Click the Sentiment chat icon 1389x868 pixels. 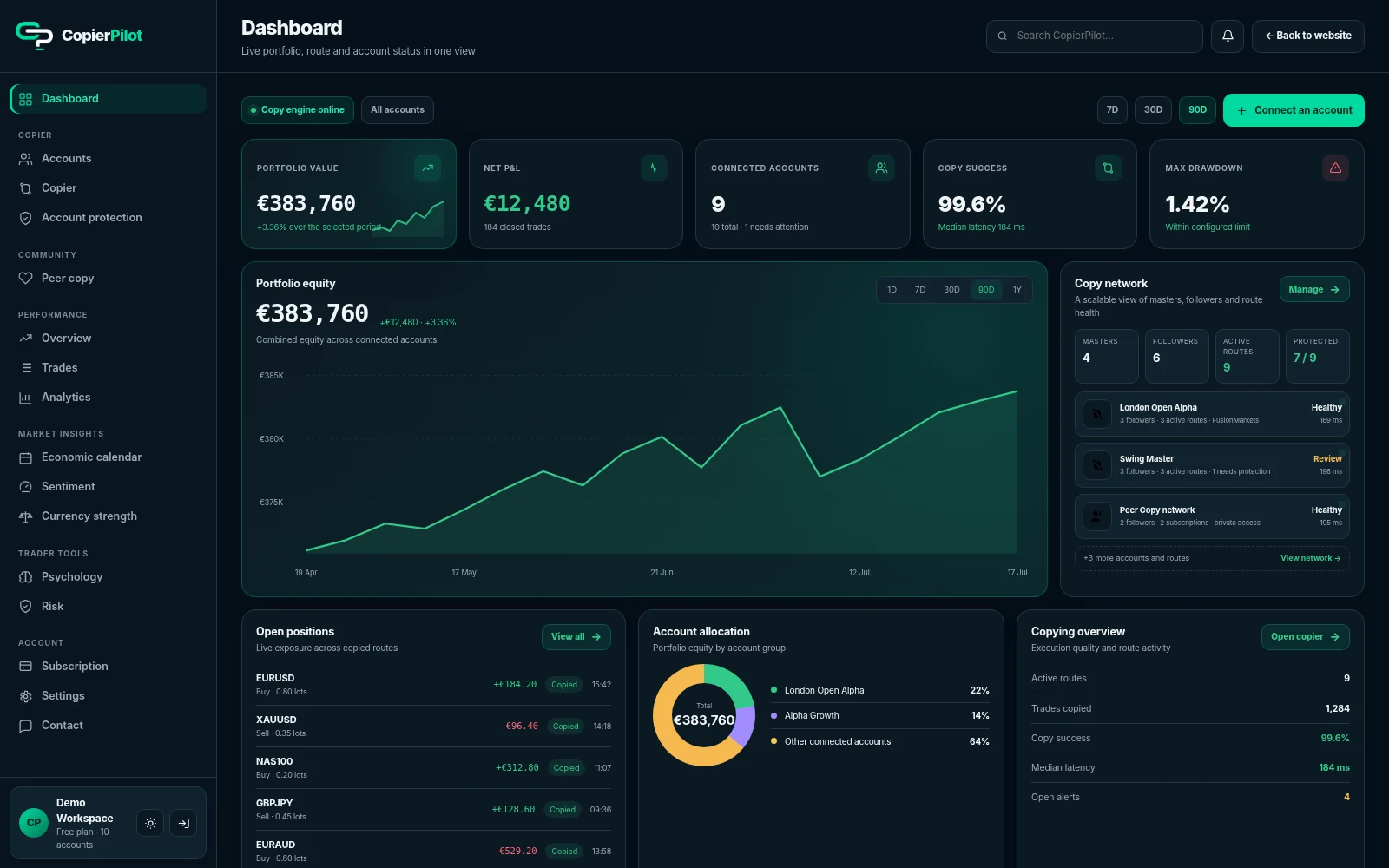pos(26,487)
